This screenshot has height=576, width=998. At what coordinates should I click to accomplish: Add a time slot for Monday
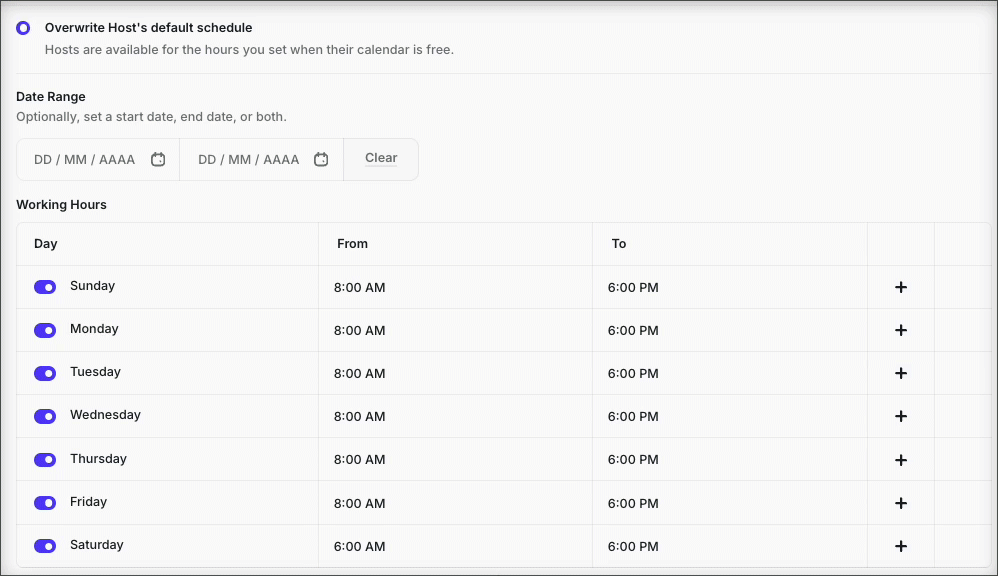click(x=901, y=330)
